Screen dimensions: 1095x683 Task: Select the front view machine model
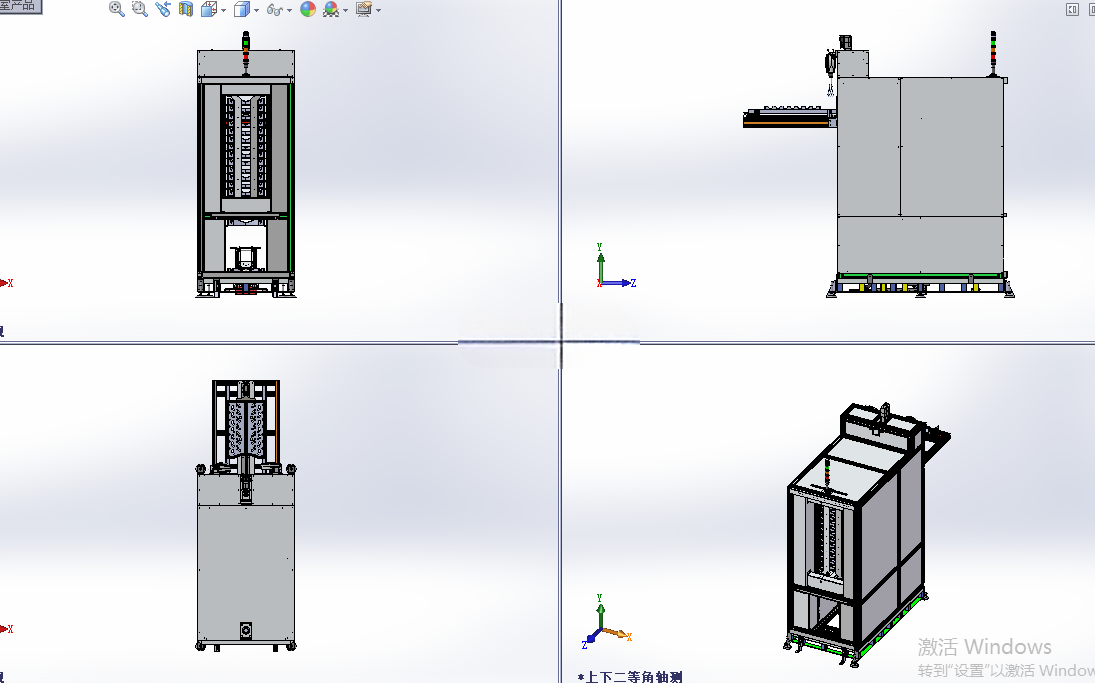246,165
